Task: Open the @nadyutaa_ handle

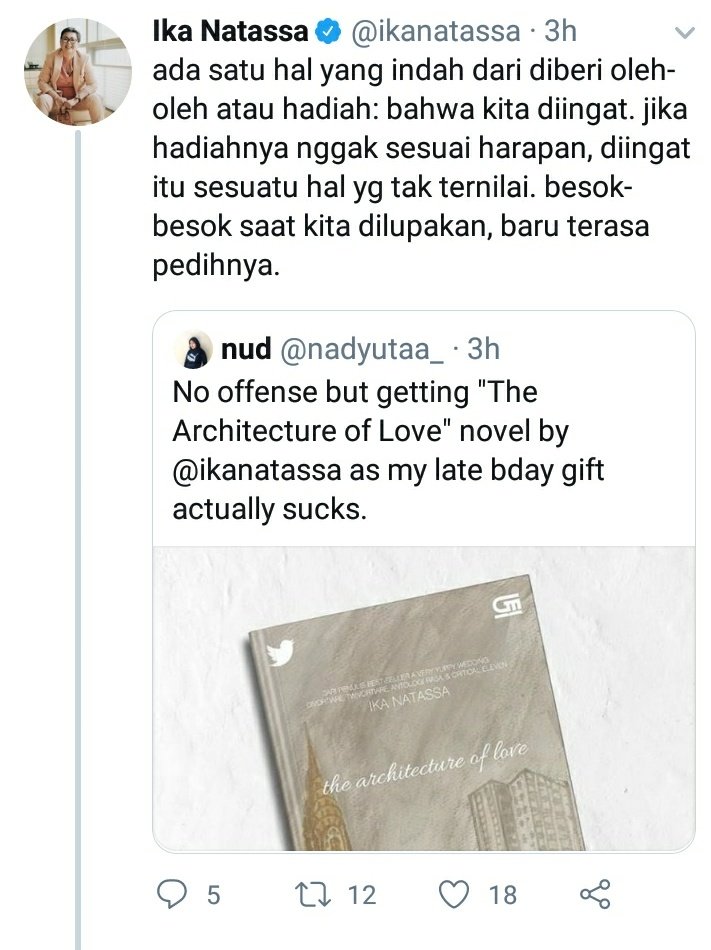Action: click(362, 350)
